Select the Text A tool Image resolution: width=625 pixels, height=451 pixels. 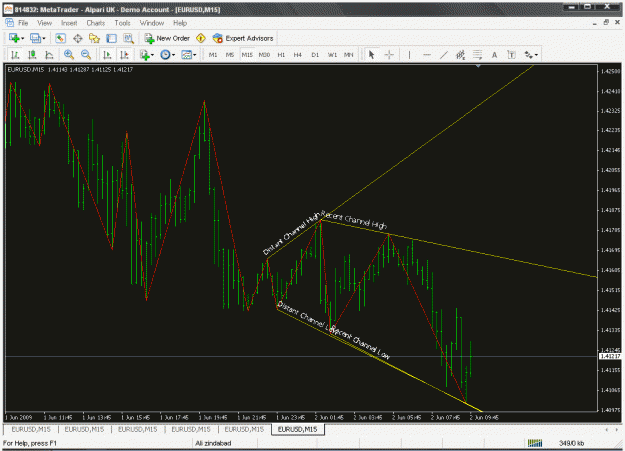click(x=494, y=55)
